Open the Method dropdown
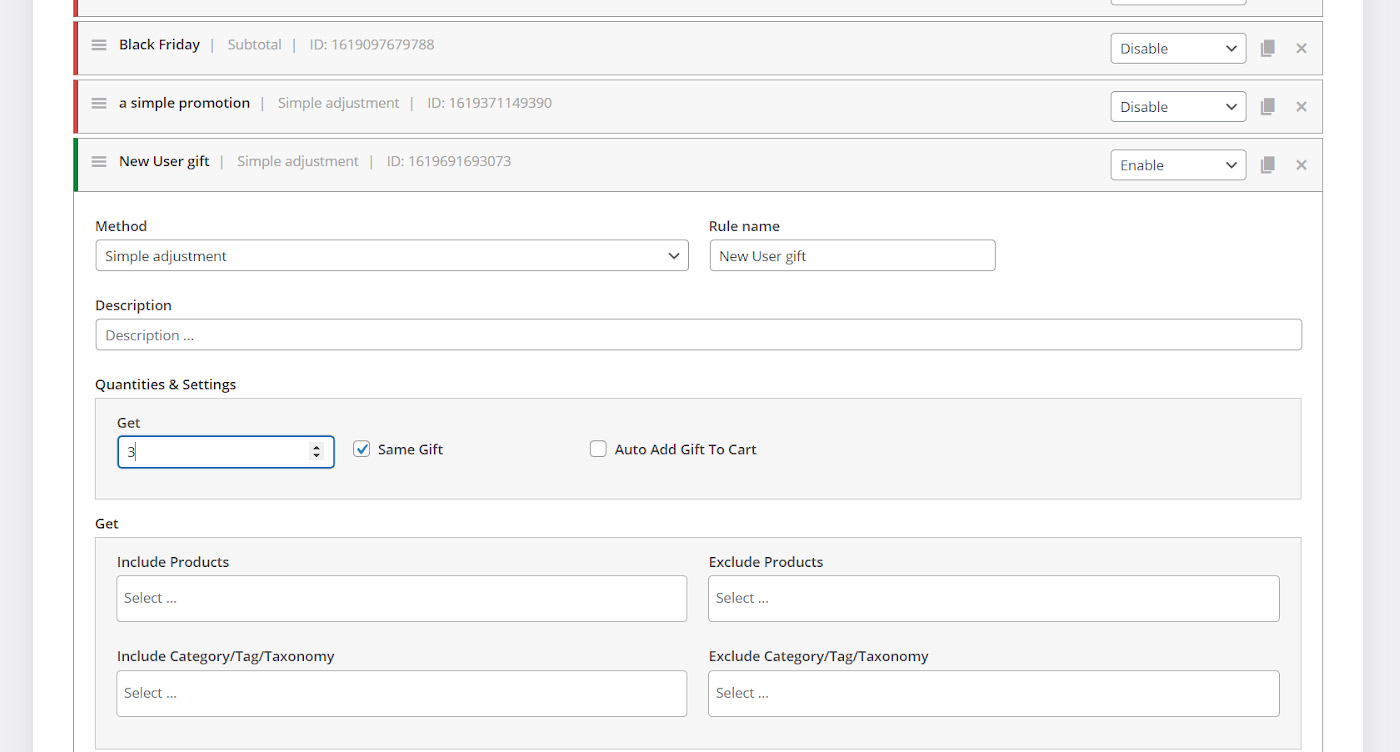 [x=391, y=256]
